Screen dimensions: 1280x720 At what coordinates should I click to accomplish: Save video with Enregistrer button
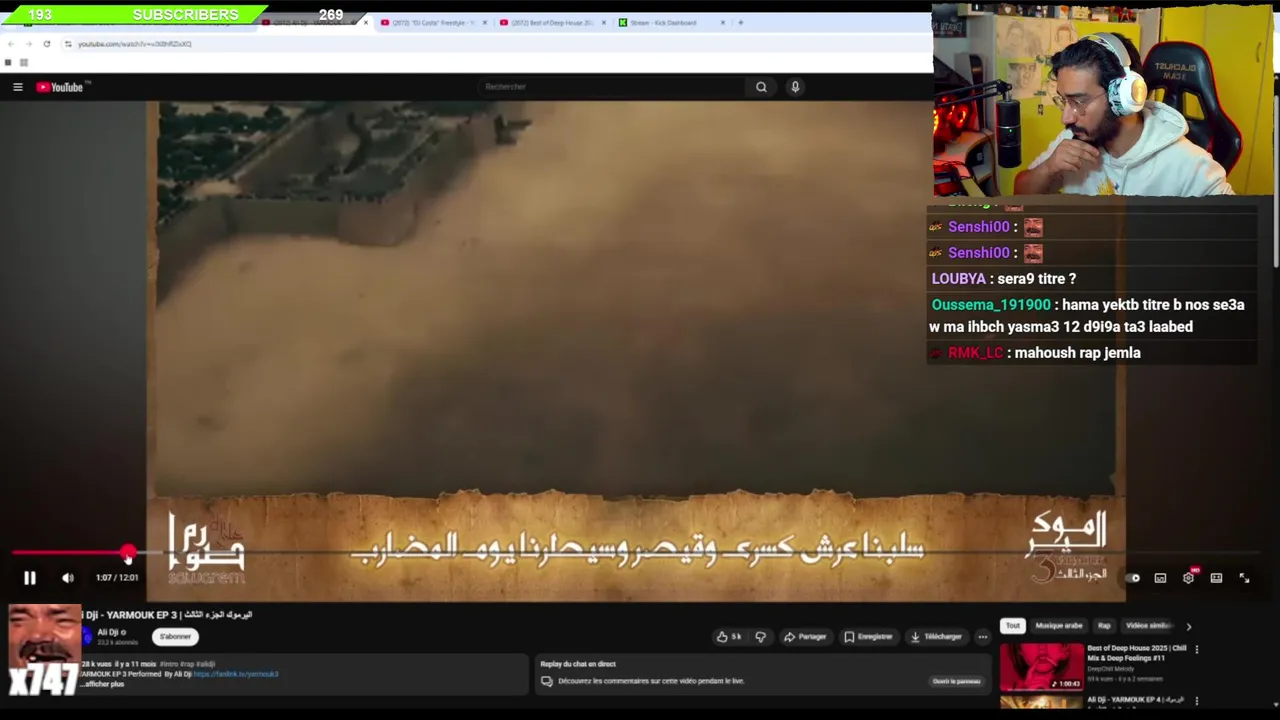868,637
